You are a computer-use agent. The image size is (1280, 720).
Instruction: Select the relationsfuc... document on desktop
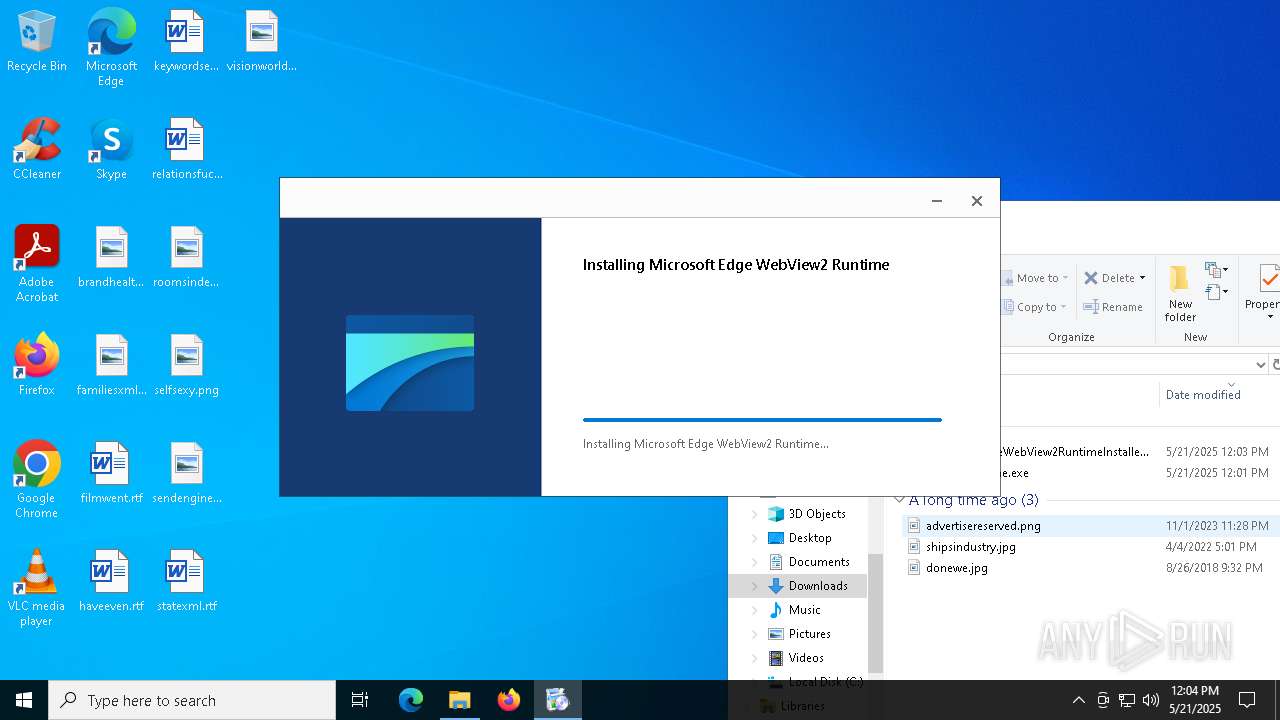pyautogui.click(x=187, y=149)
